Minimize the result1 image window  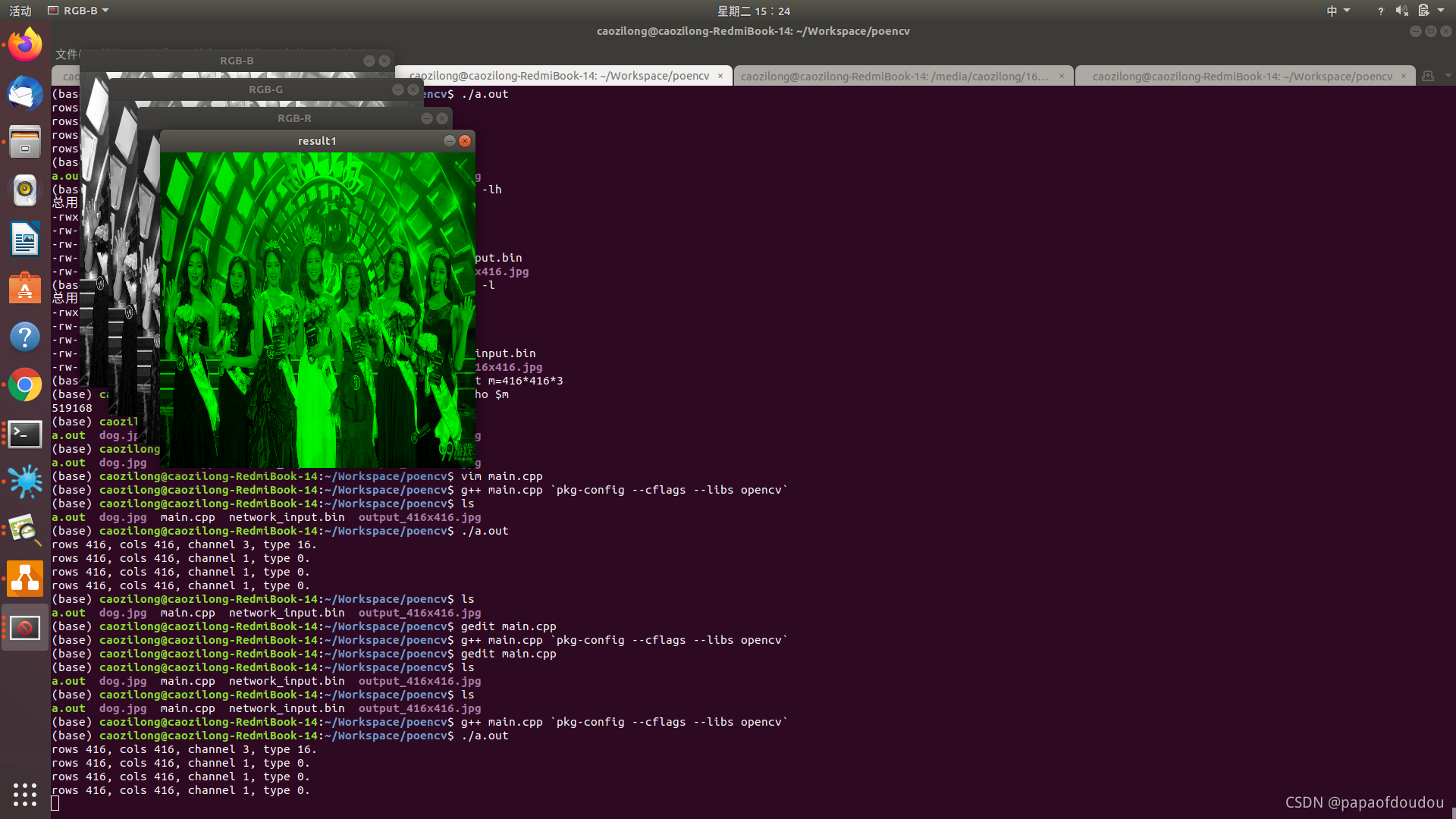tap(449, 141)
